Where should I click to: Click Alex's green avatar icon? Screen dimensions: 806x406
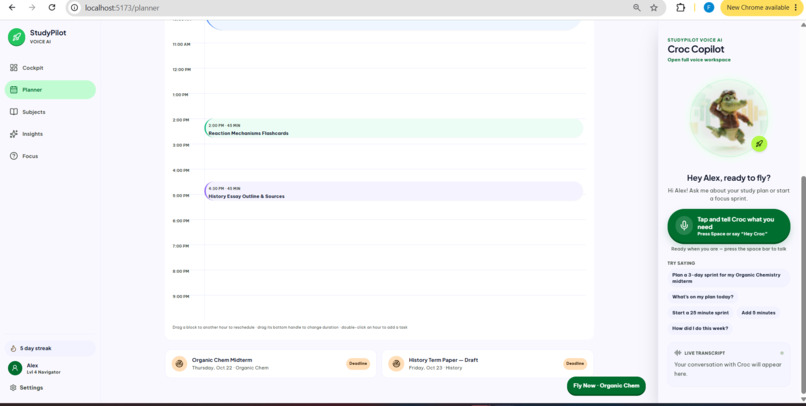point(15,368)
